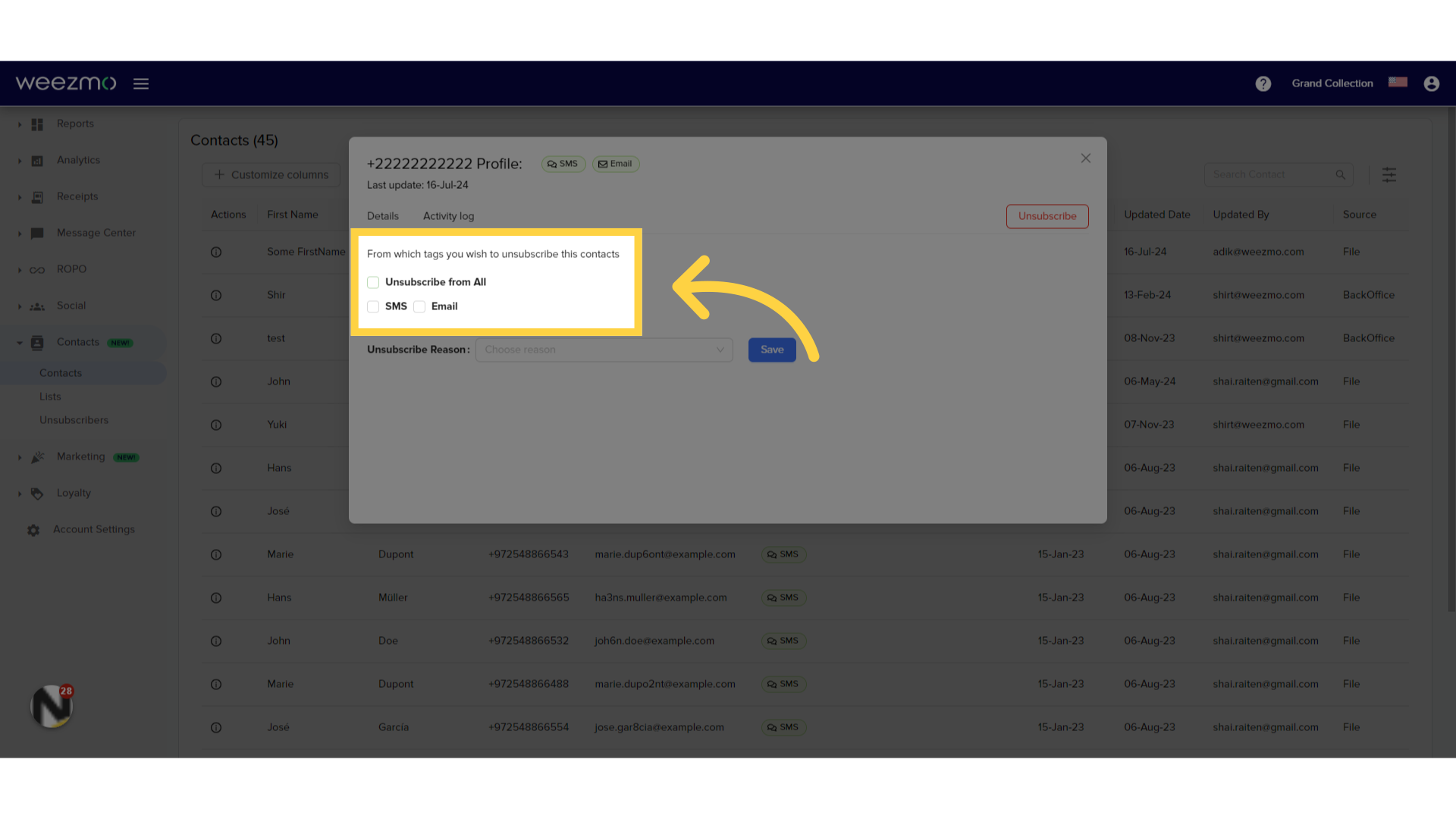
Task: Switch to the Details tab
Action: coord(382,215)
